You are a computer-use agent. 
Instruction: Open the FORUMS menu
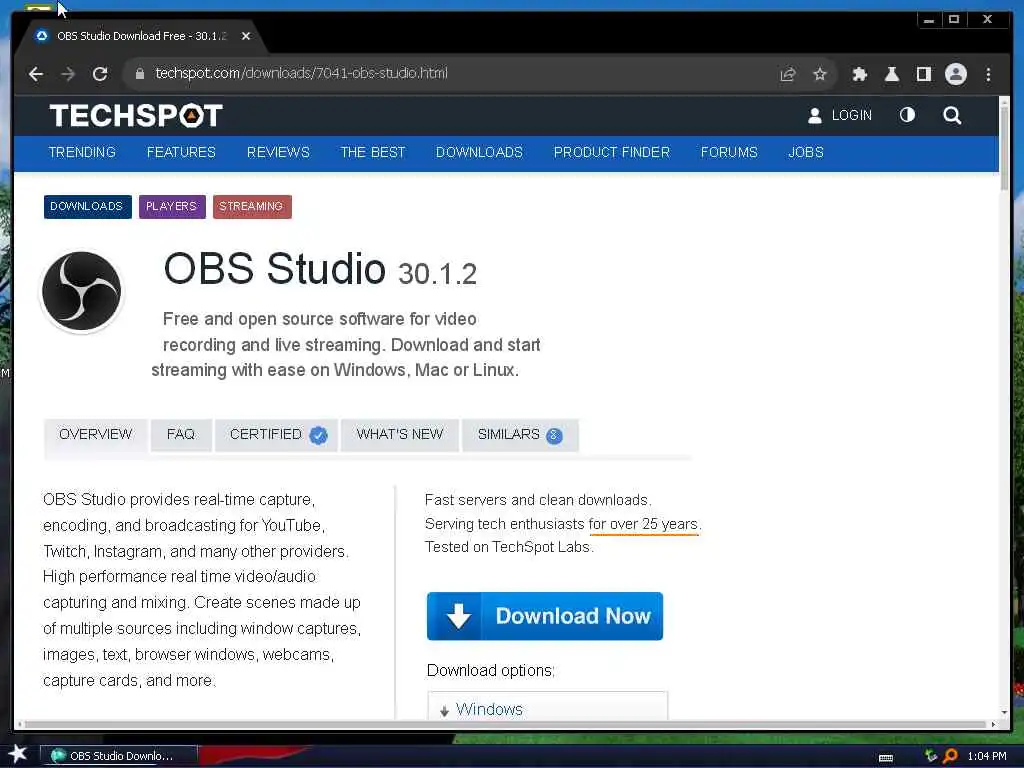pyautogui.click(x=729, y=152)
